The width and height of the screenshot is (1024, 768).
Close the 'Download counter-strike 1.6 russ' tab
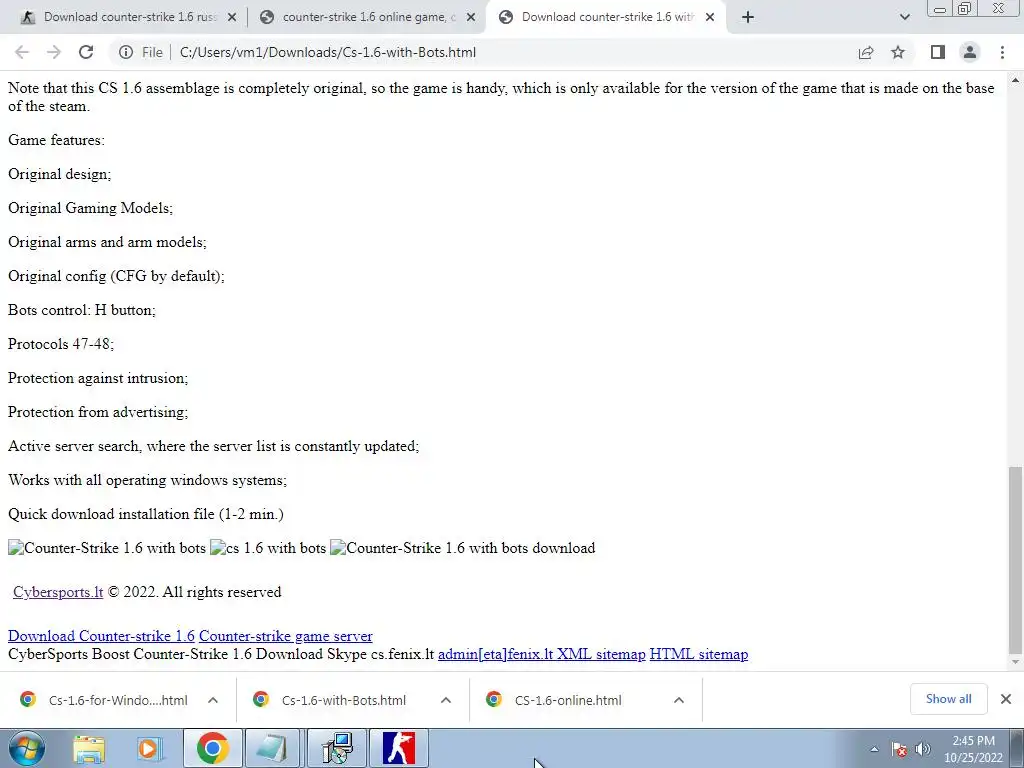(232, 18)
